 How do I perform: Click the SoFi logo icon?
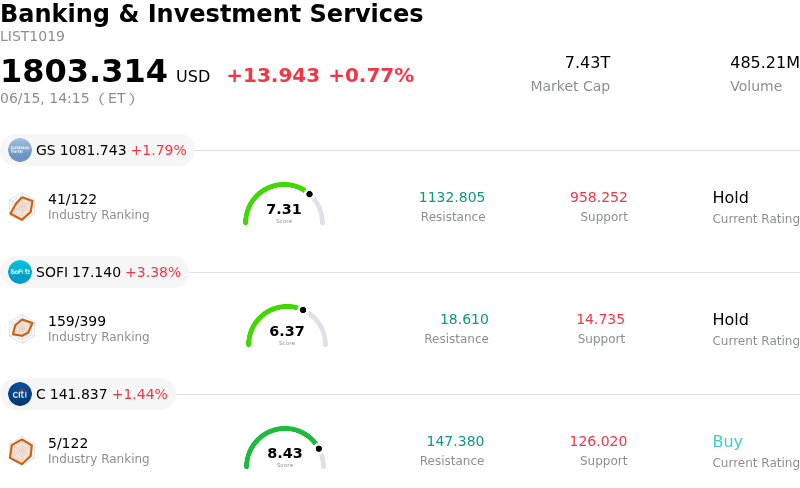tap(20, 272)
